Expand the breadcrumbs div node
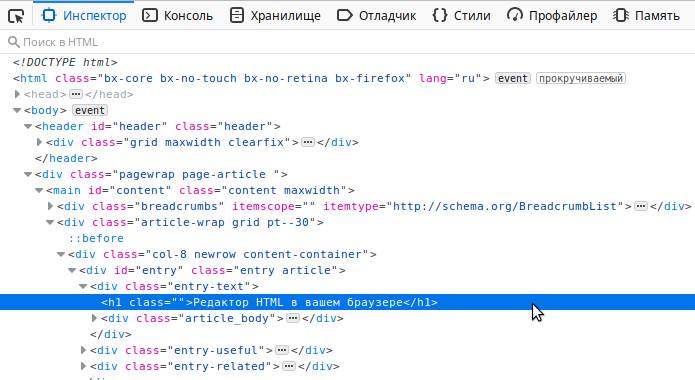Screen dimensions: 695x380 [x=50, y=206]
